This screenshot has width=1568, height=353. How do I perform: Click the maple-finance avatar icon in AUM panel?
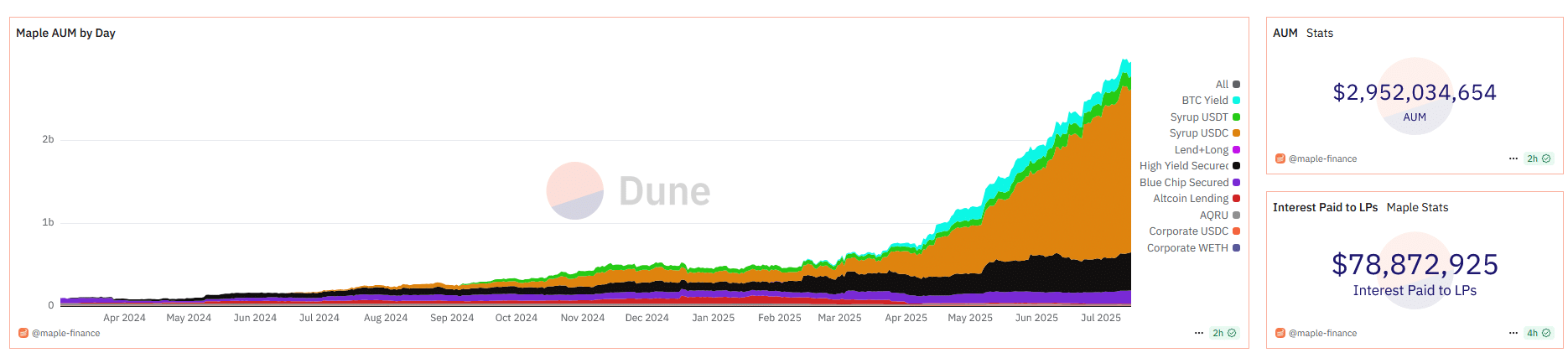point(1280,158)
